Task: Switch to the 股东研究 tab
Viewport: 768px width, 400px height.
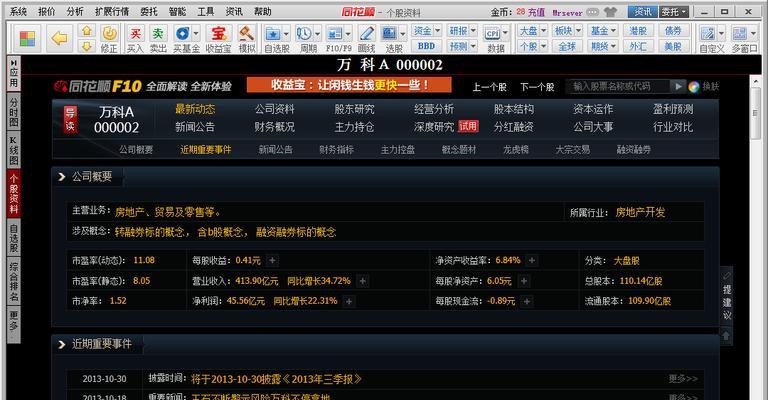Action: [354, 109]
